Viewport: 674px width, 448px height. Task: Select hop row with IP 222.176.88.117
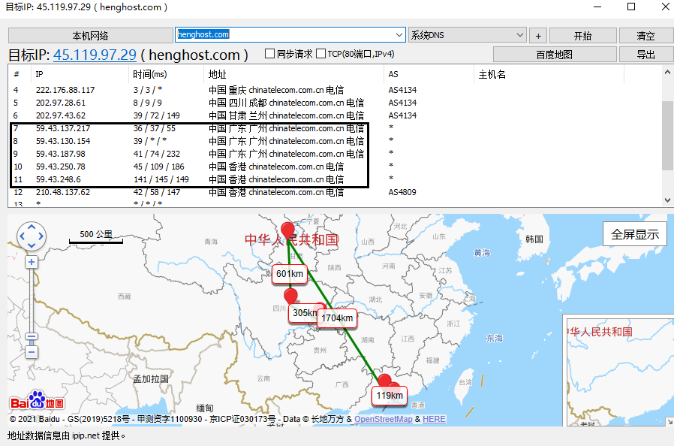click(335, 90)
